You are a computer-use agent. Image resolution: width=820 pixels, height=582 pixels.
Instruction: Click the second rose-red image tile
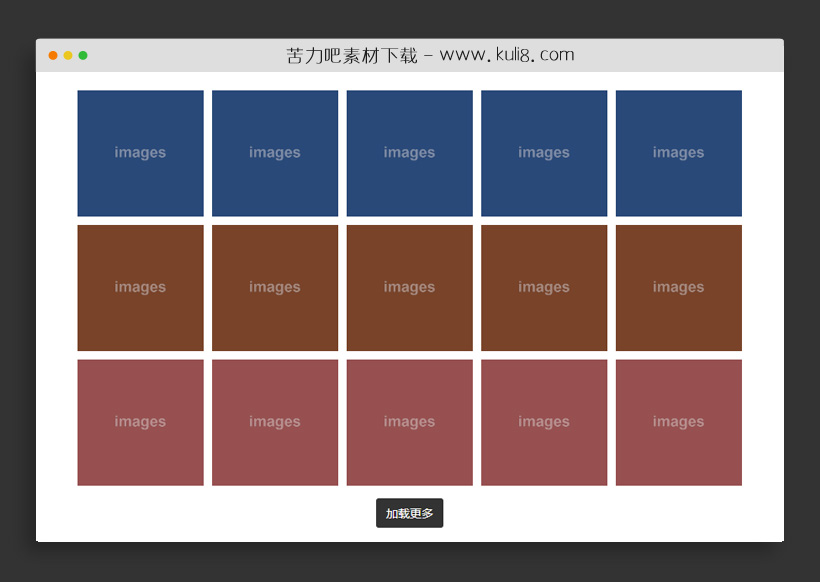tap(275, 422)
